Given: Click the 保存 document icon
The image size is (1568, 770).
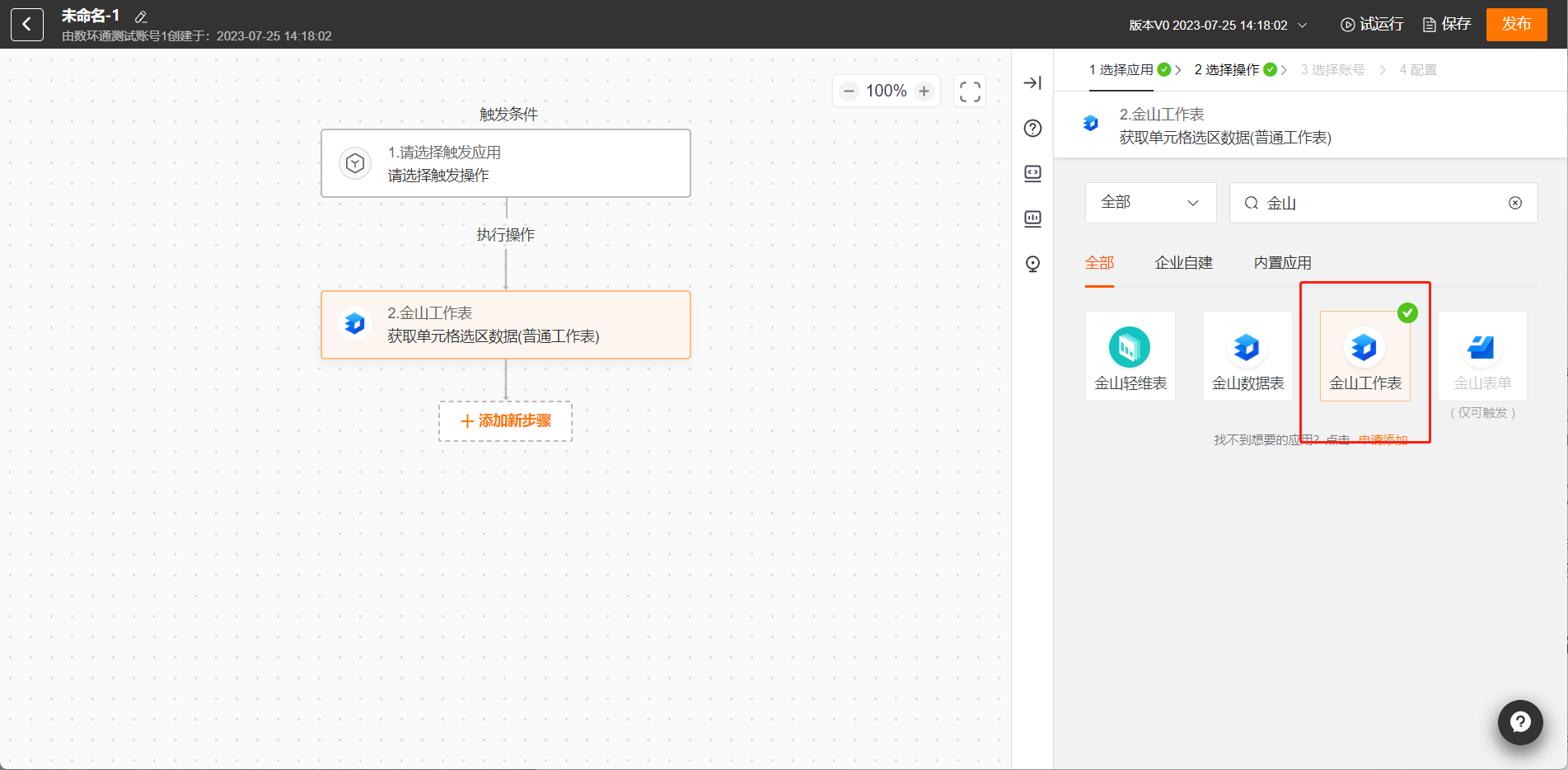Looking at the screenshot, I should click(1430, 25).
